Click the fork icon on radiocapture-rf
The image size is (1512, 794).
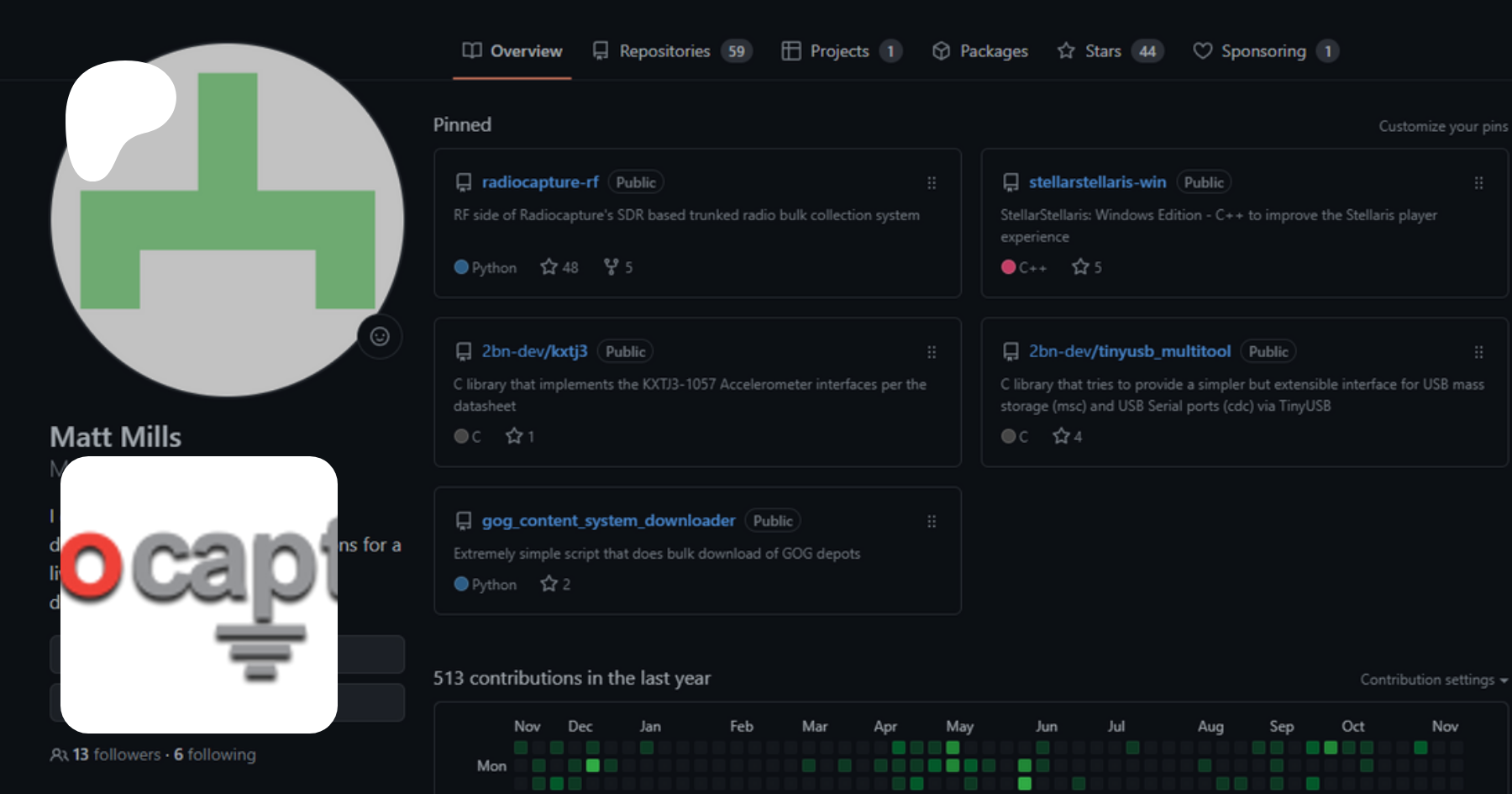tap(612, 267)
